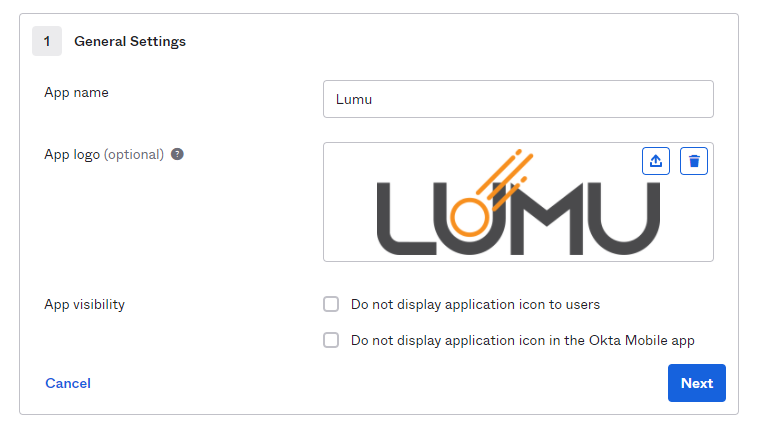The height and width of the screenshot is (431, 759).
Task: Focus the App name input field
Action: point(518,99)
